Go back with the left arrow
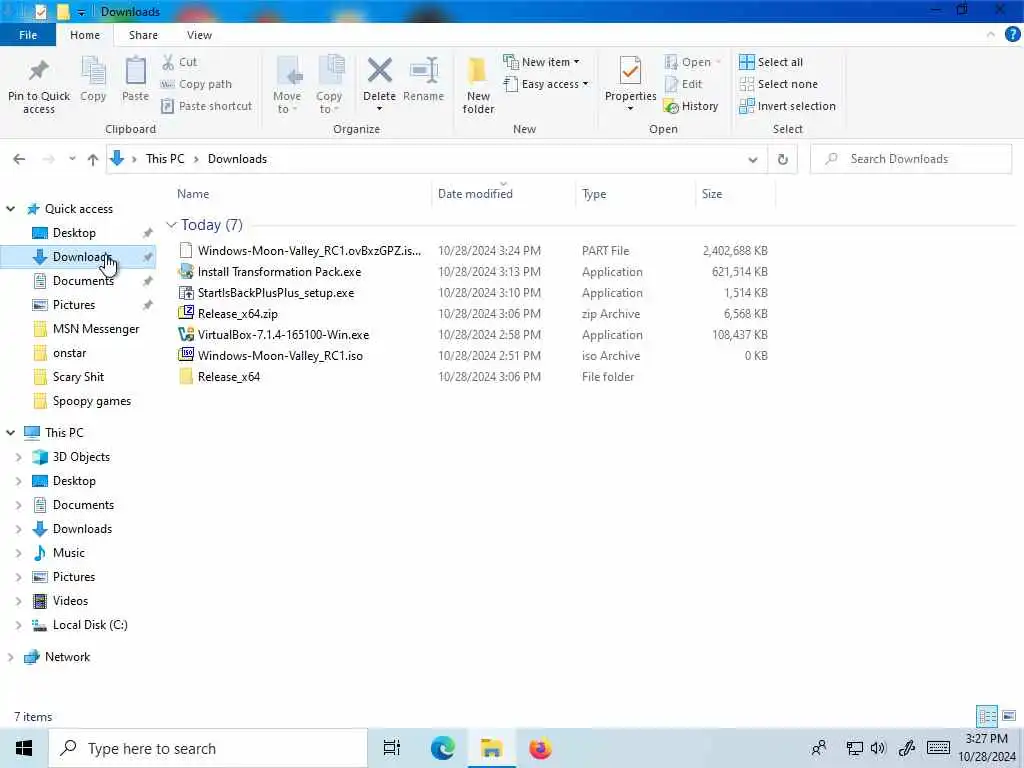1024x768 pixels. (x=19, y=159)
